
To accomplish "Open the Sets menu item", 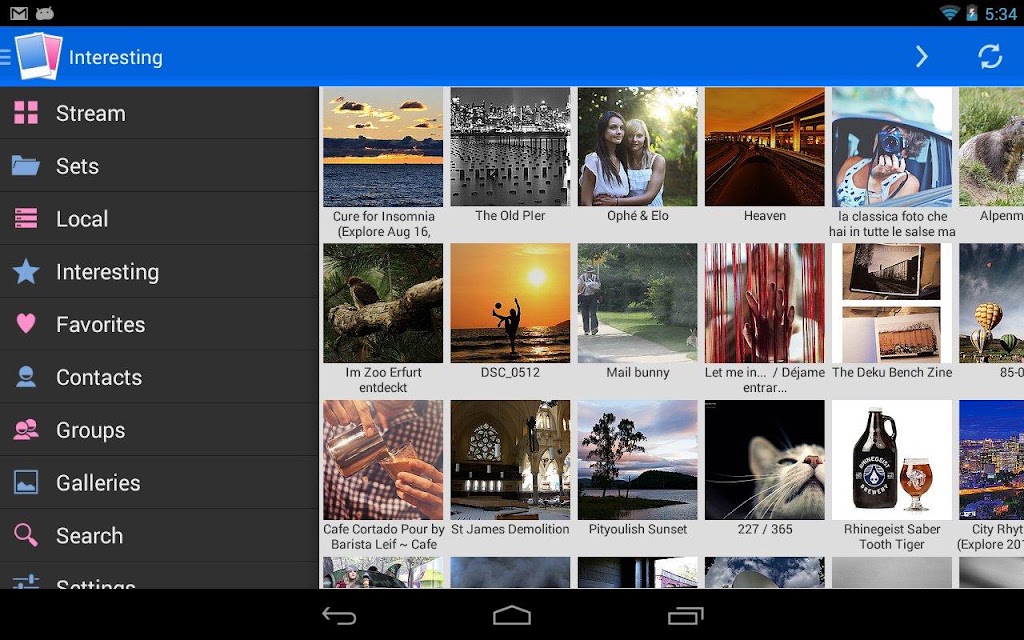I will 159,165.
